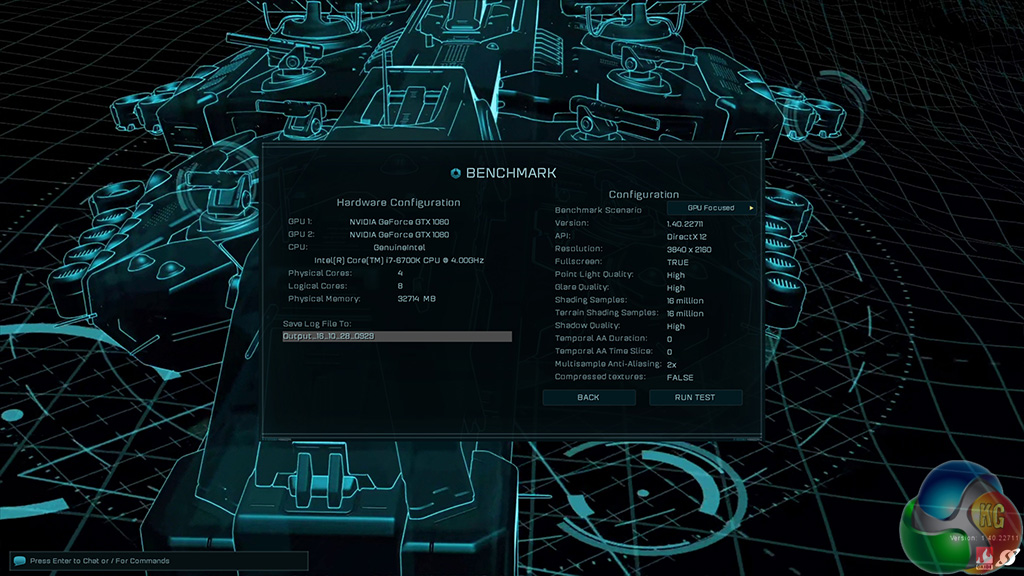This screenshot has width=1024, height=576.
Task: Click the Version value 1.40.22711 in Configuration
Action: coord(684,224)
